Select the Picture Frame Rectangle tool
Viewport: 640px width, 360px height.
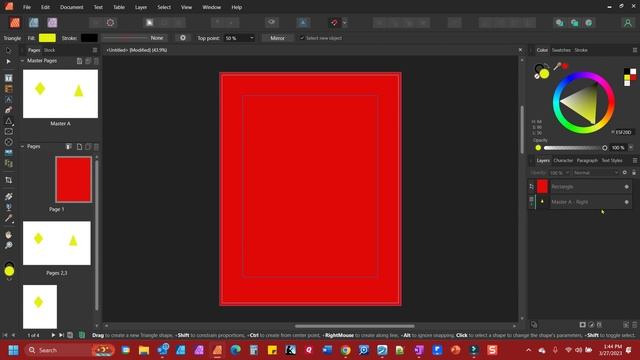8,131
